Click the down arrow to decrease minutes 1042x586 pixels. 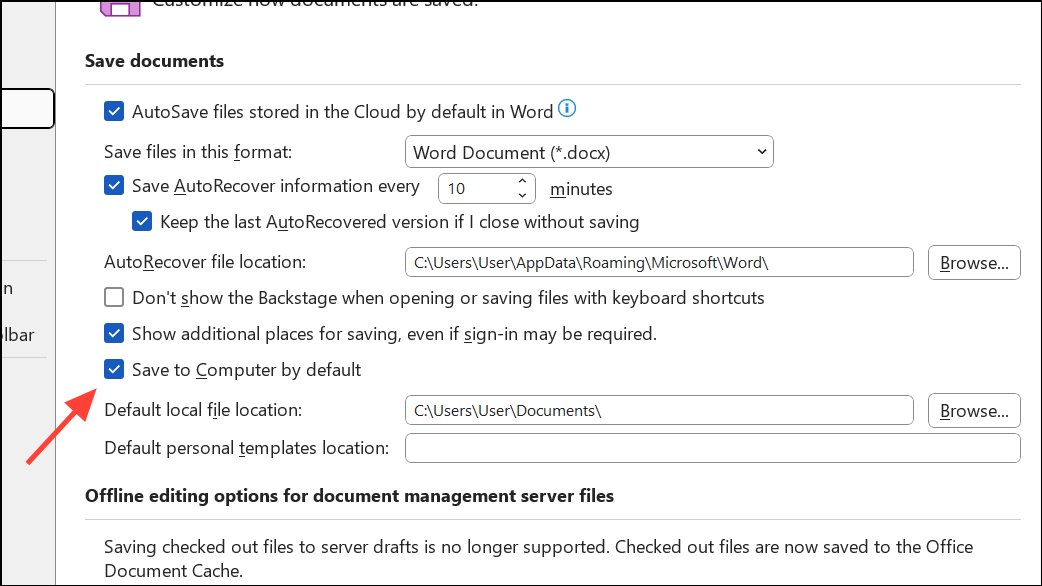521,194
